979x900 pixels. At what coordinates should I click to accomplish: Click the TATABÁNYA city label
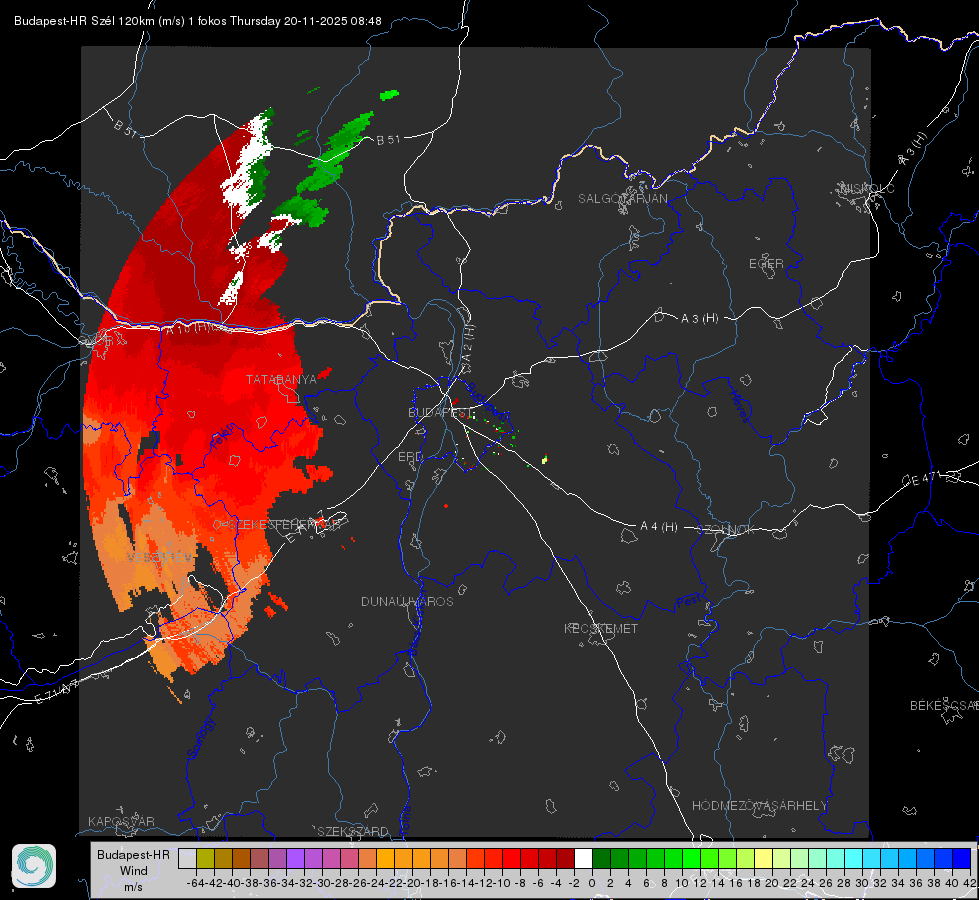coord(281,379)
